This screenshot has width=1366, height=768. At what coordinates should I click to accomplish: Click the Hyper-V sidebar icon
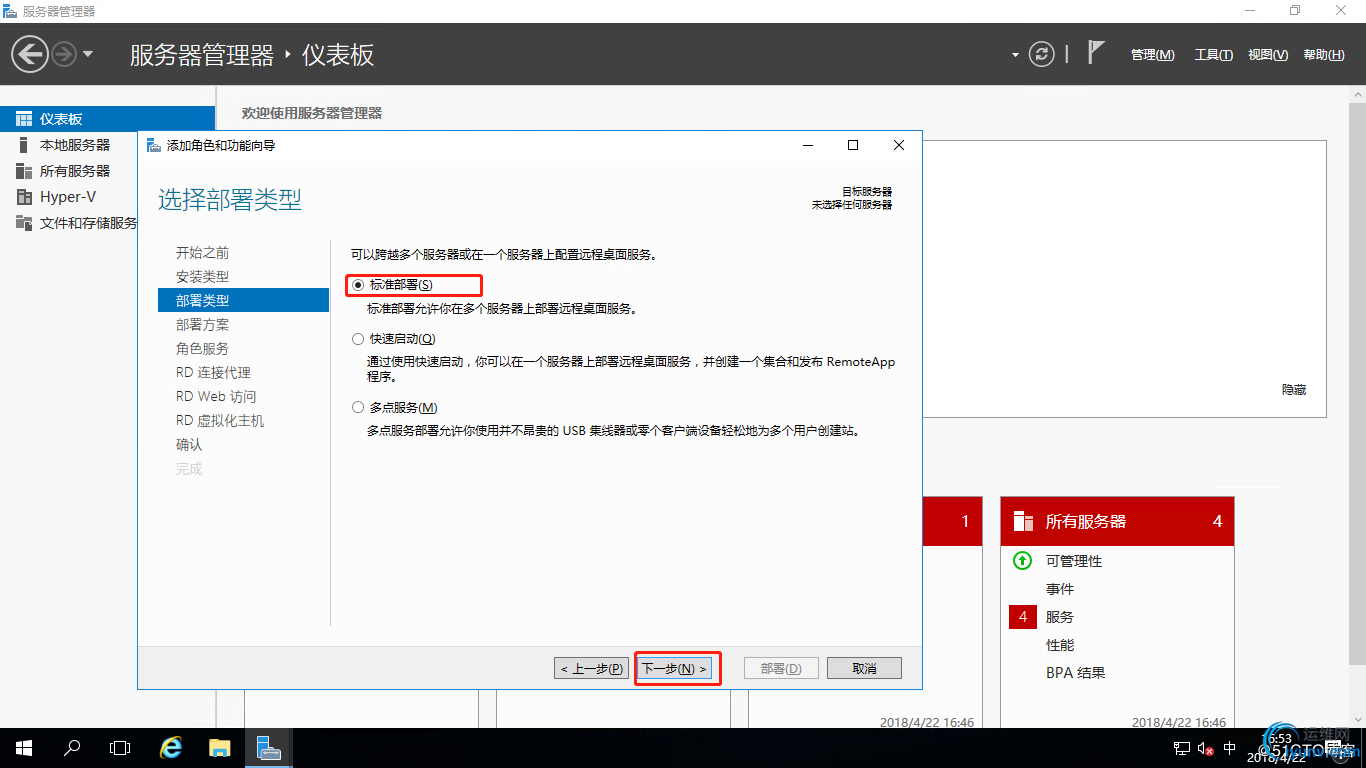(24, 197)
